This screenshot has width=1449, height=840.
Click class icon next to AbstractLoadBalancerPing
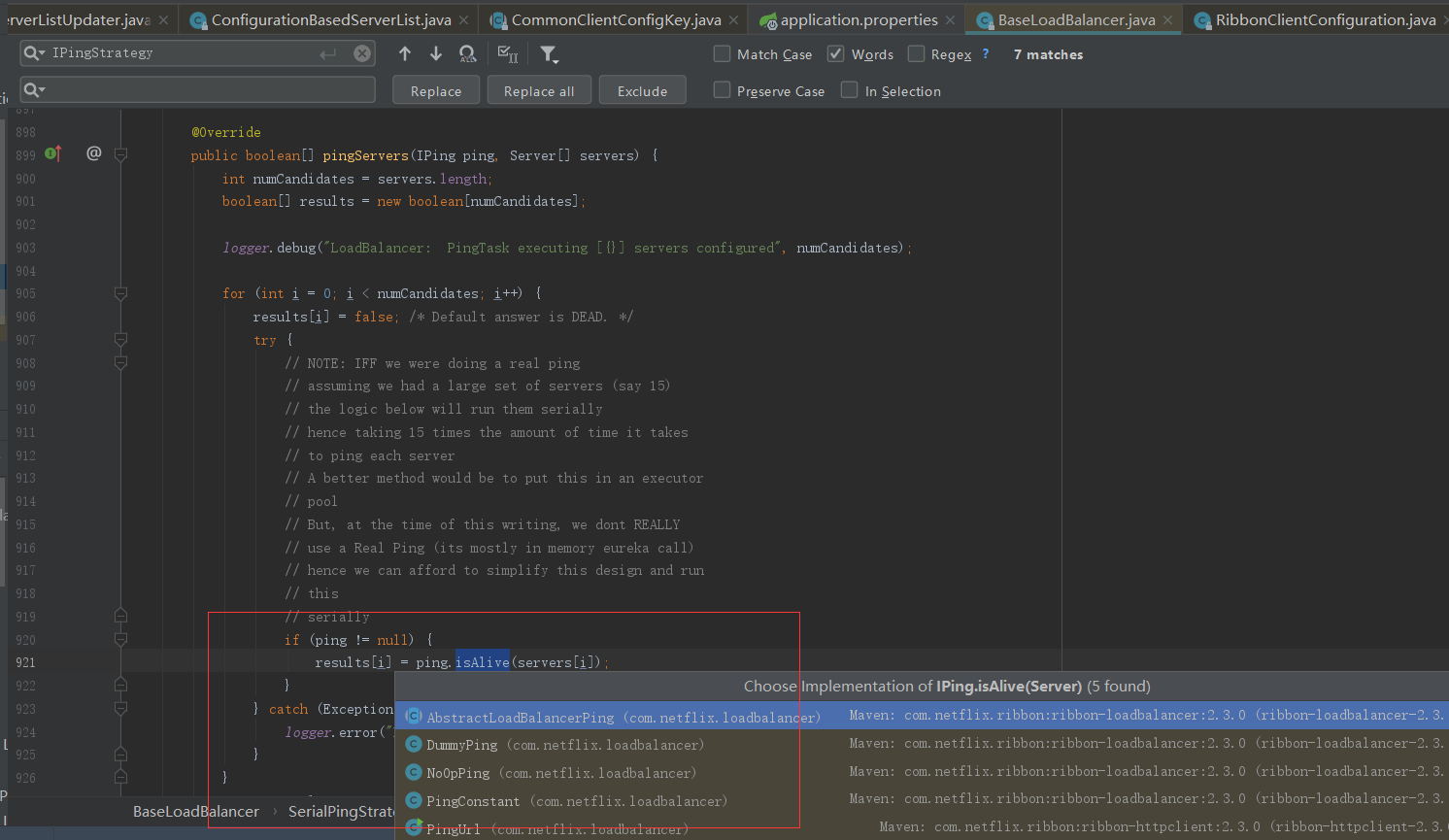414,717
